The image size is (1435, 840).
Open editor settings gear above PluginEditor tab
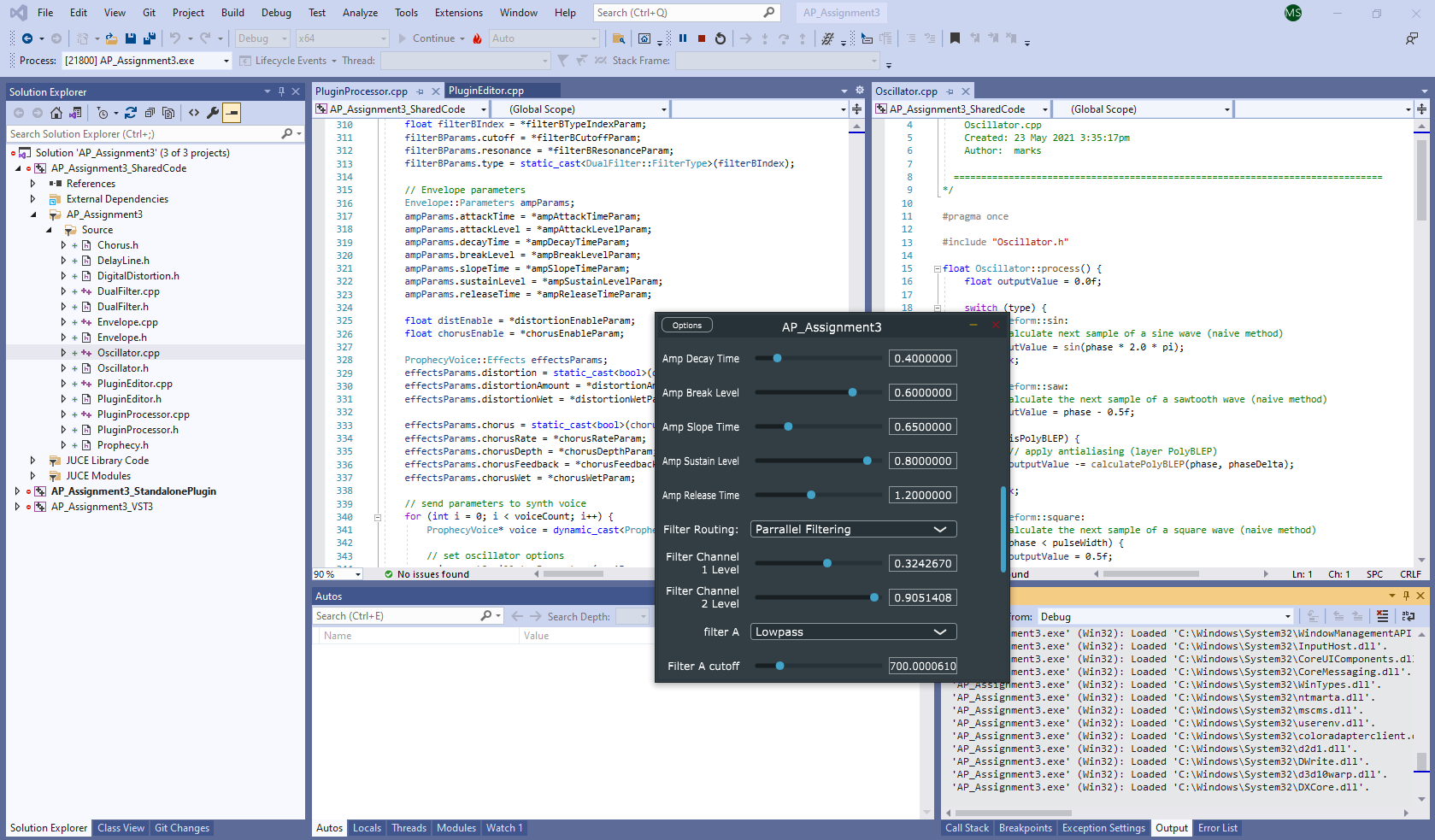coord(859,91)
